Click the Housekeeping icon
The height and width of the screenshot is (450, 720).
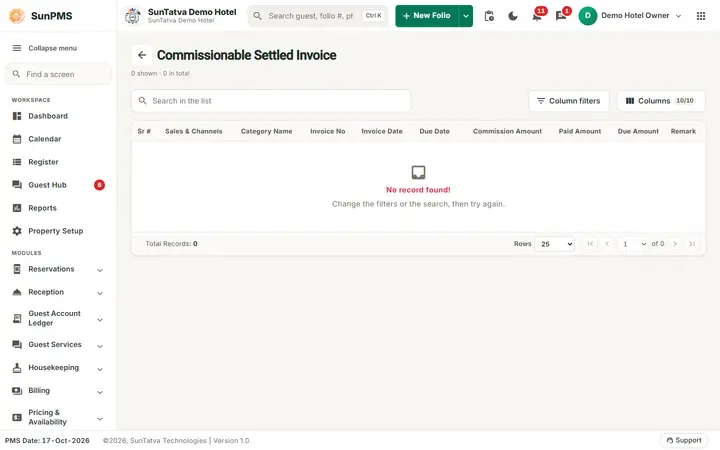tap(17, 368)
